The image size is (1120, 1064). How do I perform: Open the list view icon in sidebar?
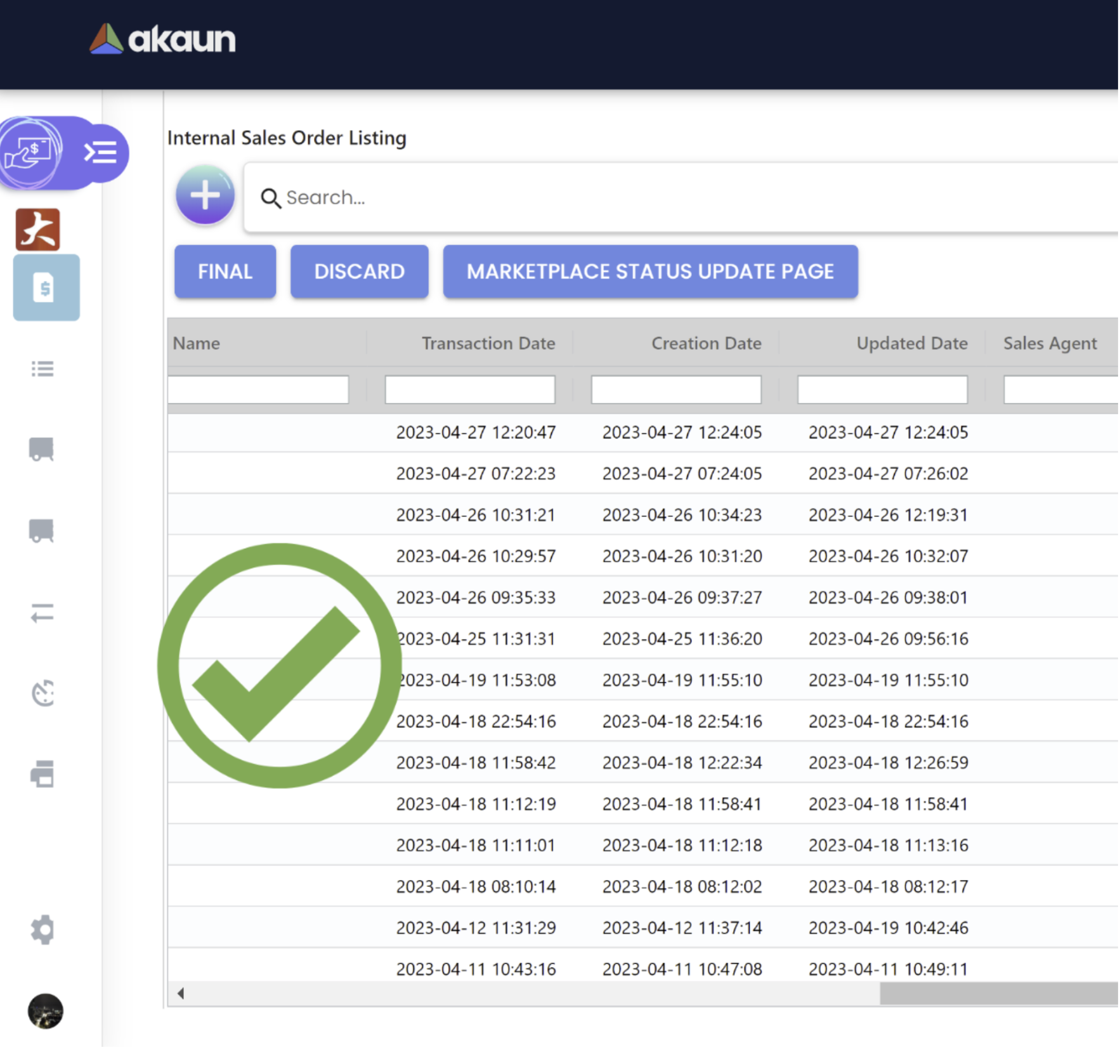coord(42,369)
